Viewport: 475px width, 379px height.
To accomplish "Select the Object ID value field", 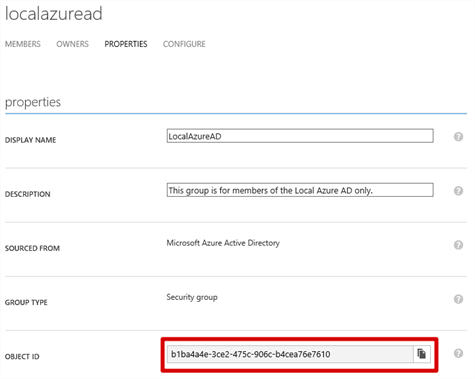I will pyautogui.click(x=290, y=354).
